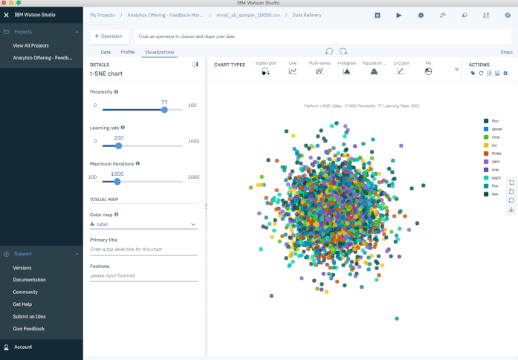Click the save refinery flow icon
Viewport: 518px width, 360px height.
click(x=377, y=15)
